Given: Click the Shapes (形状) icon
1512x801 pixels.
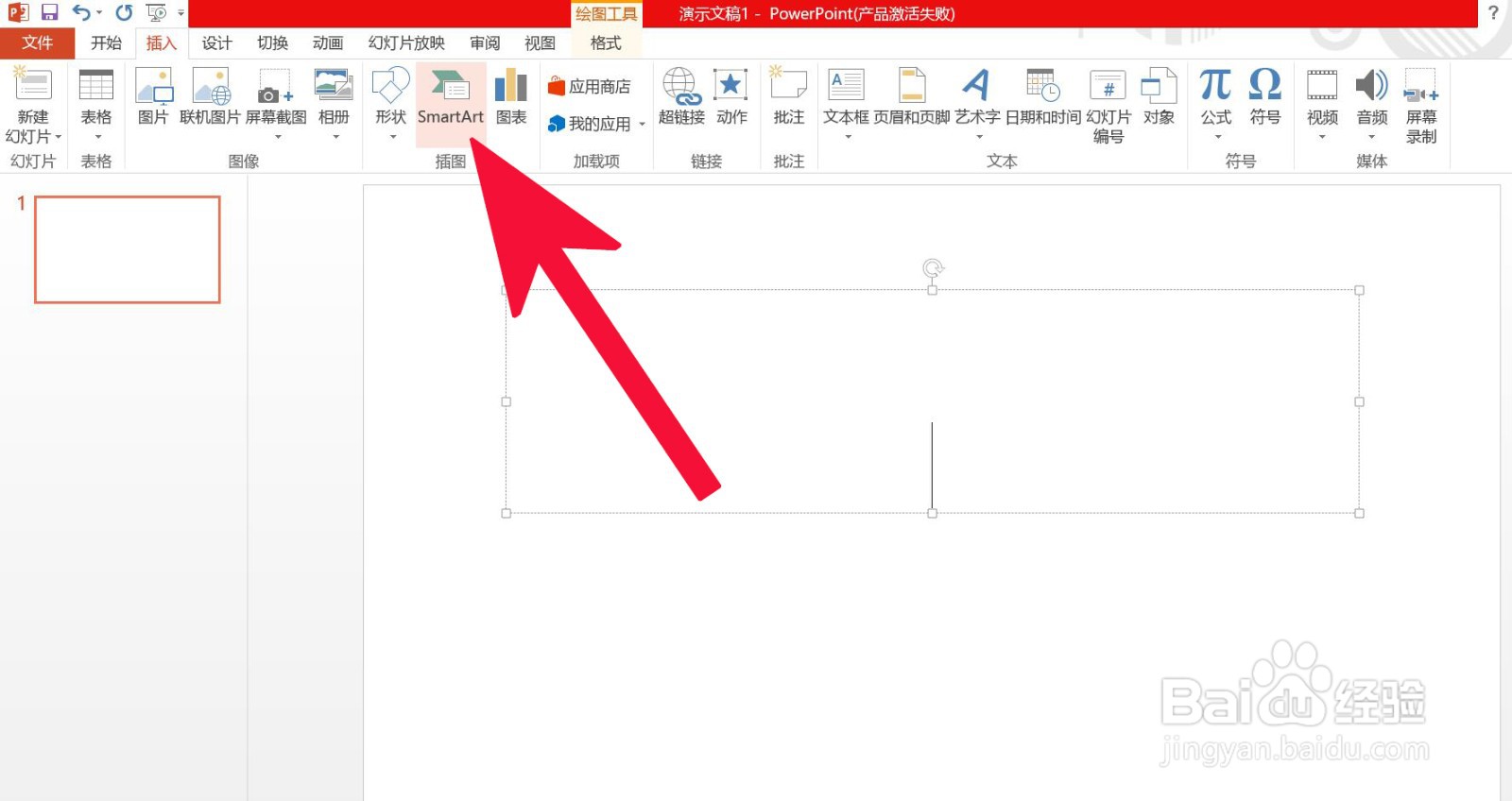Looking at the screenshot, I should click(390, 85).
